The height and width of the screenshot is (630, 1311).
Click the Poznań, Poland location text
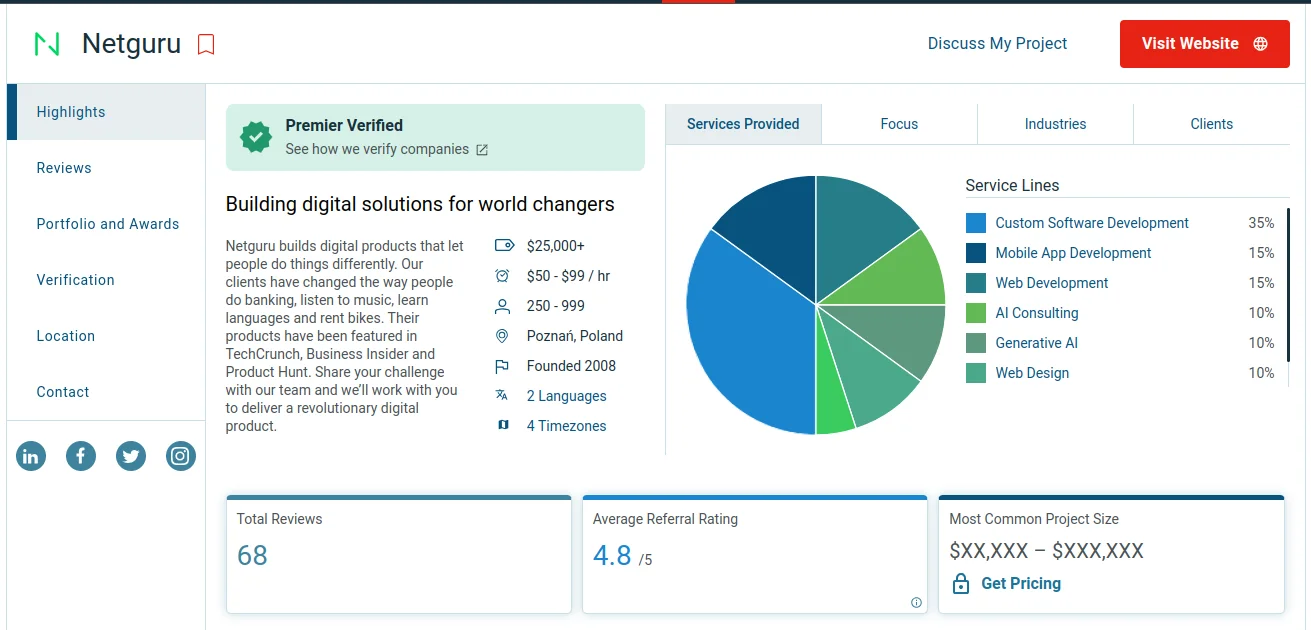575,336
